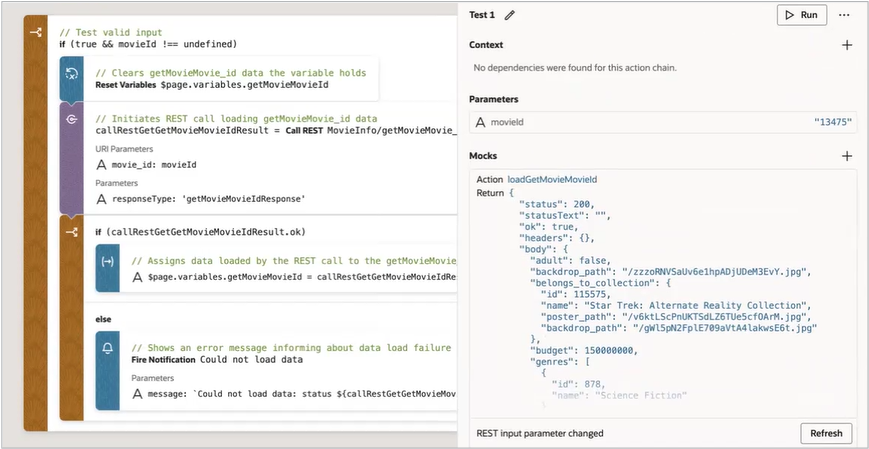Select the Call REST action icon

[x=71, y=119]
